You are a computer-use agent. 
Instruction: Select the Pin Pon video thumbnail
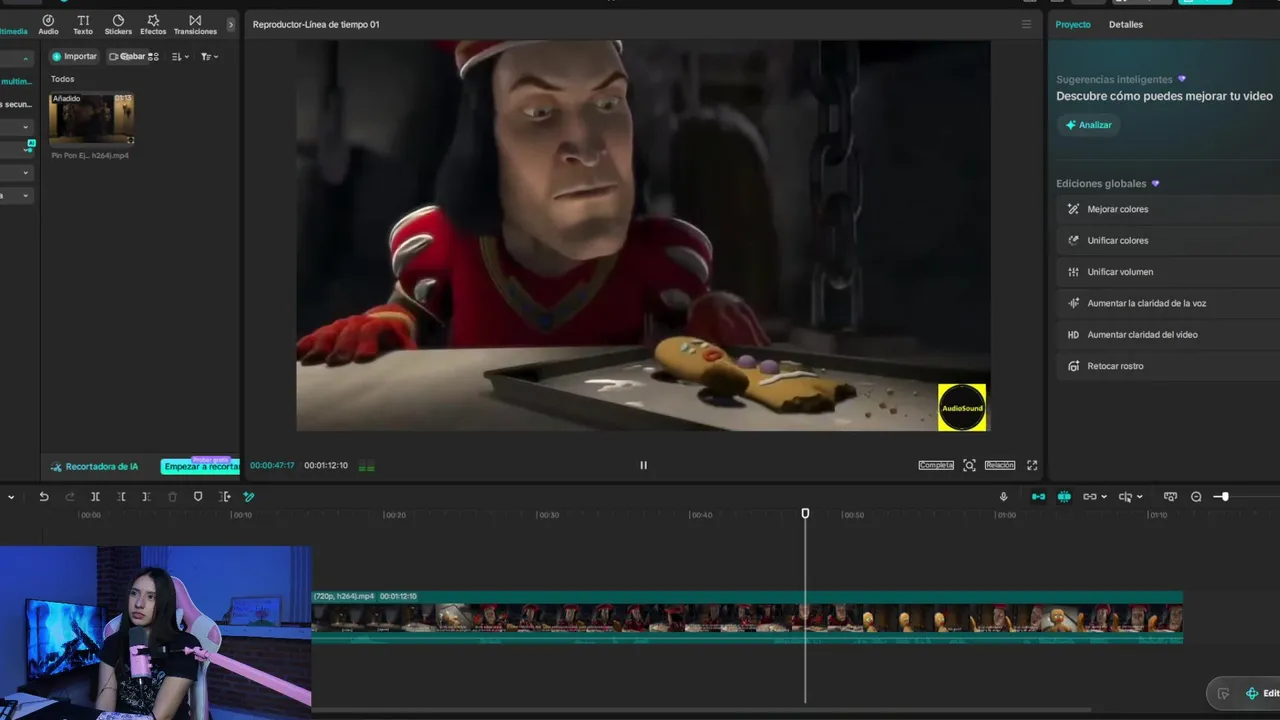pyautogui.click(x=91, y=119)
